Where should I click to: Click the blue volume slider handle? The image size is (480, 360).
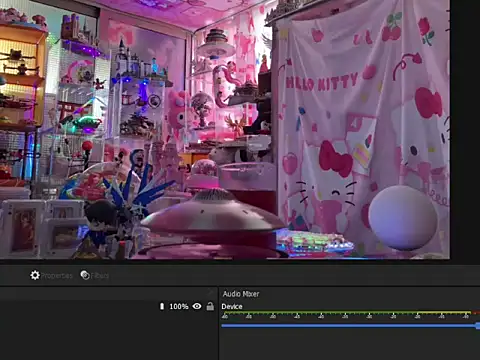[x=478, y=326]
